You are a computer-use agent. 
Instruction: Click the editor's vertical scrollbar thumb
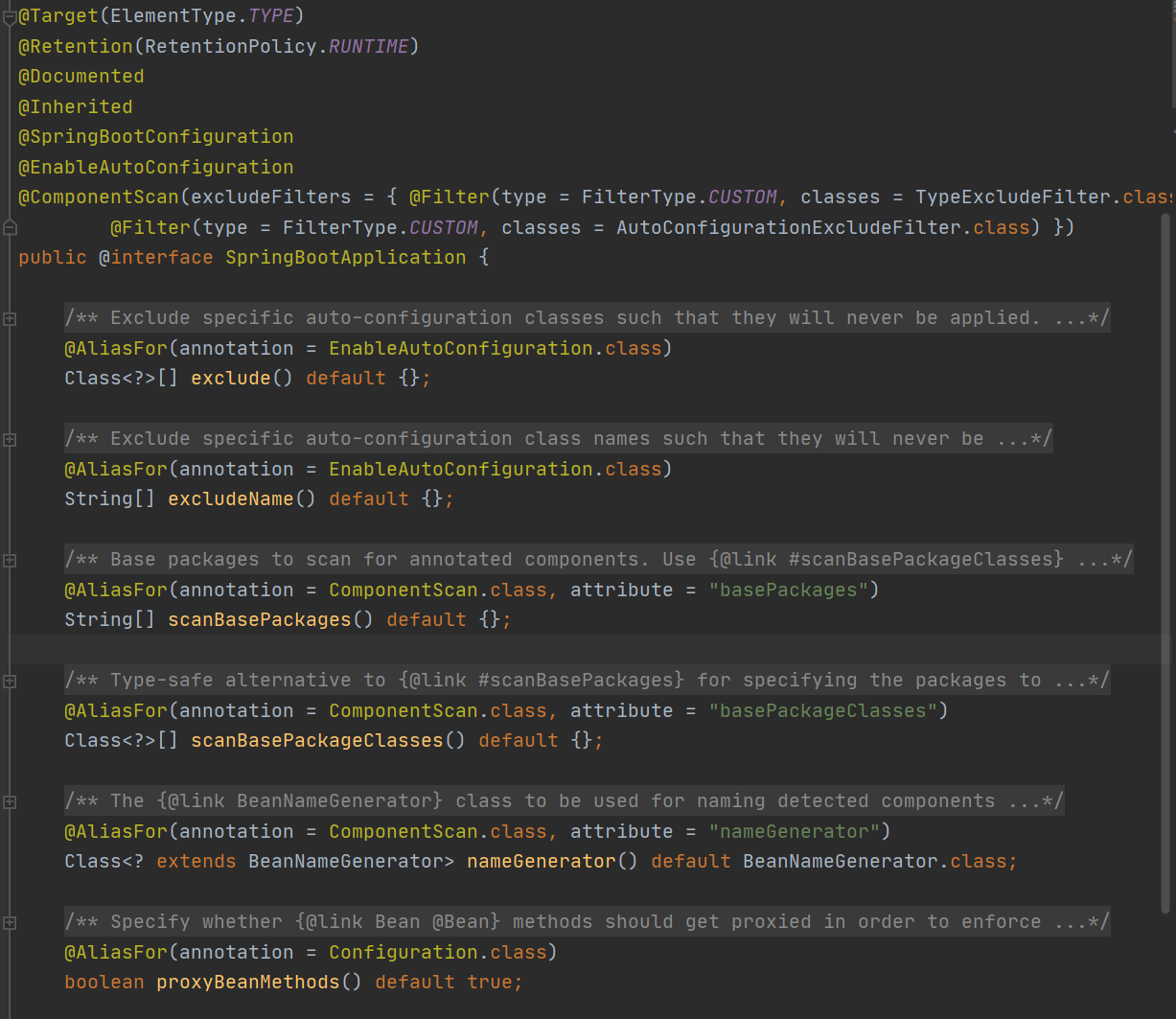(x=1165, y=563)
